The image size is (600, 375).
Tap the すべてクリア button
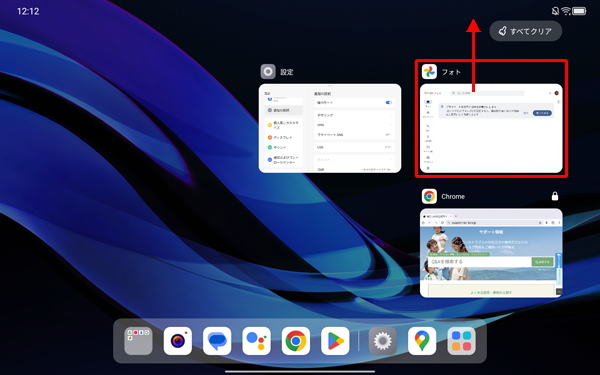click(525, 31)
